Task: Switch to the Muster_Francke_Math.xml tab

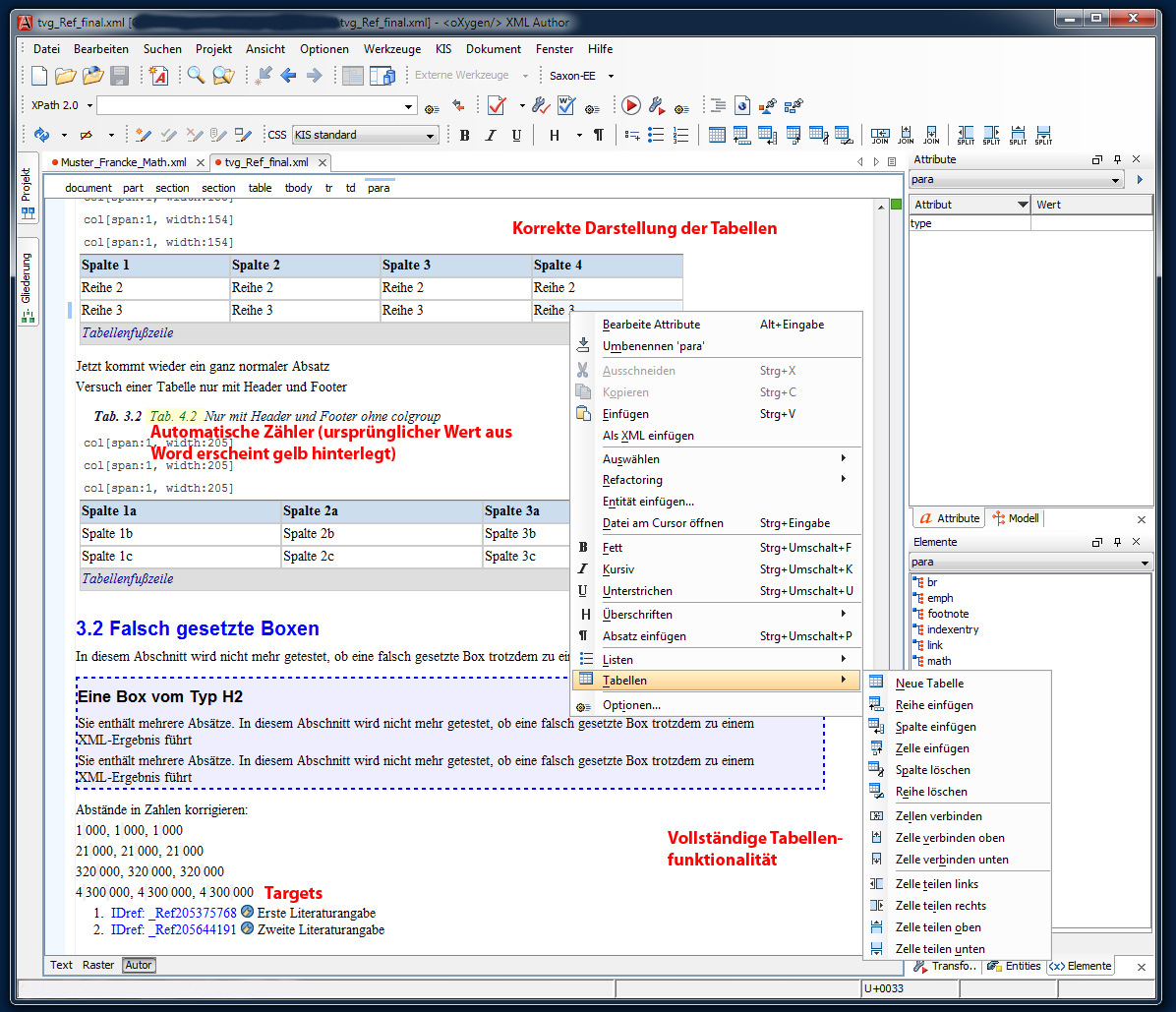Action: click(123, 162)
